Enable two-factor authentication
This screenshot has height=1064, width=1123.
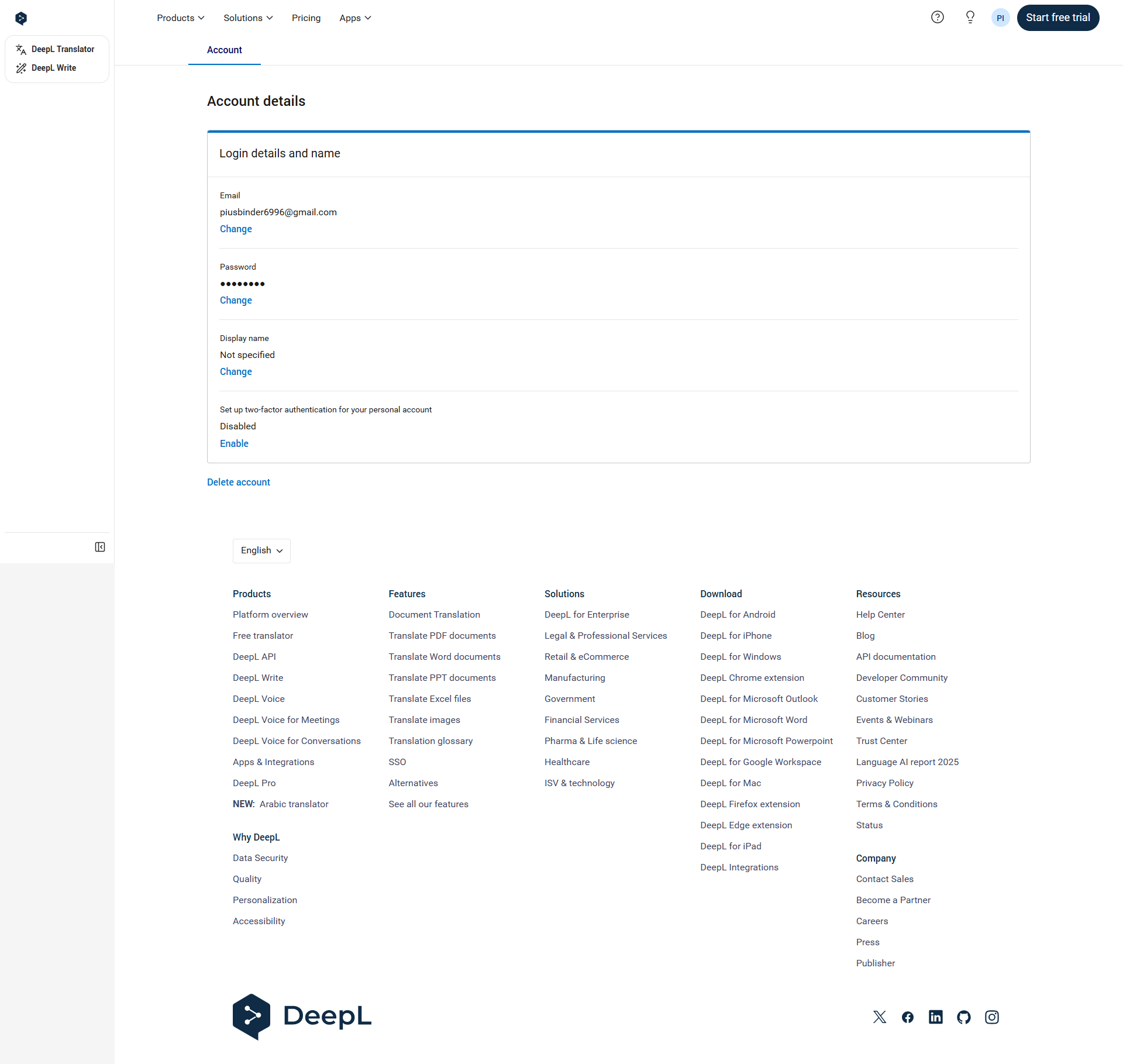coord(234,443)
